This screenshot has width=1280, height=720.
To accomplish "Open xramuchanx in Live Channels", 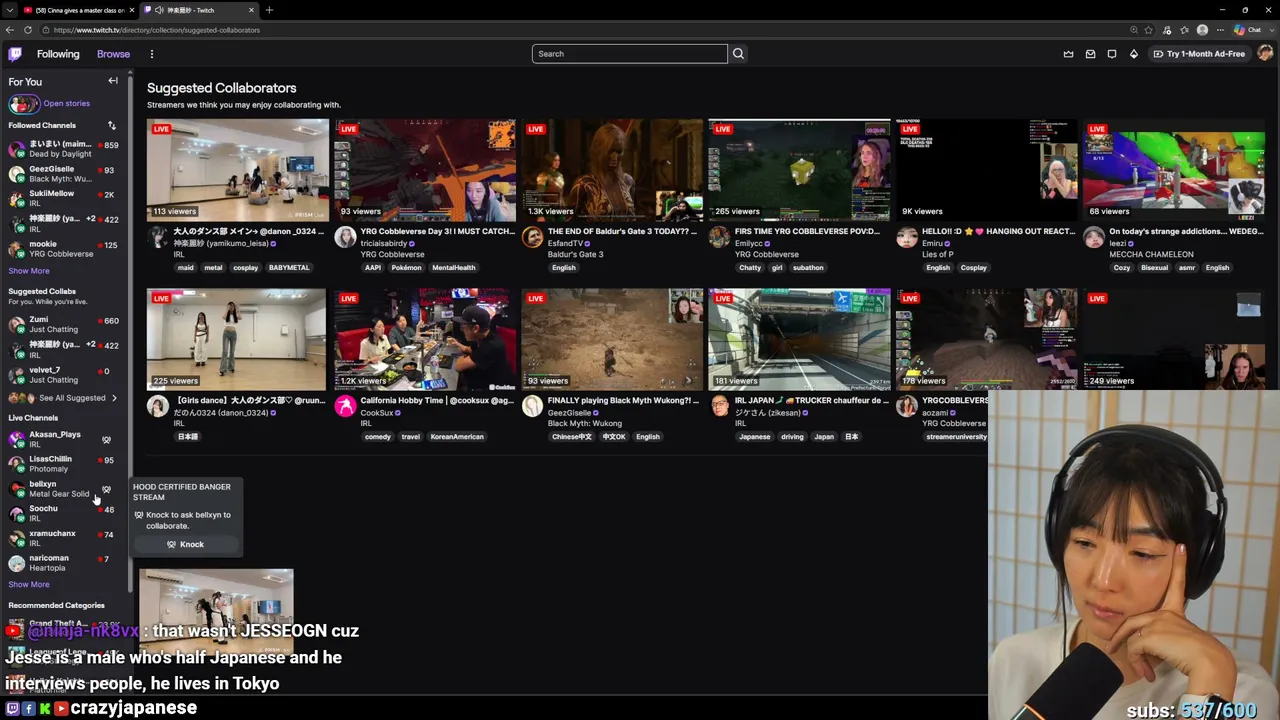I will coord(63,538).
